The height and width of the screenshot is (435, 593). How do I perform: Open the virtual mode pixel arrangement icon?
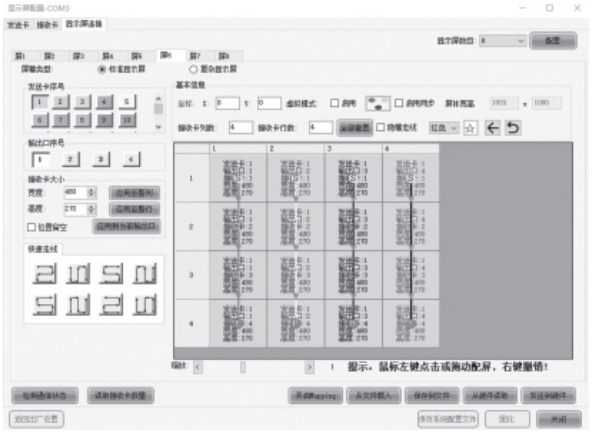(377, 103)
